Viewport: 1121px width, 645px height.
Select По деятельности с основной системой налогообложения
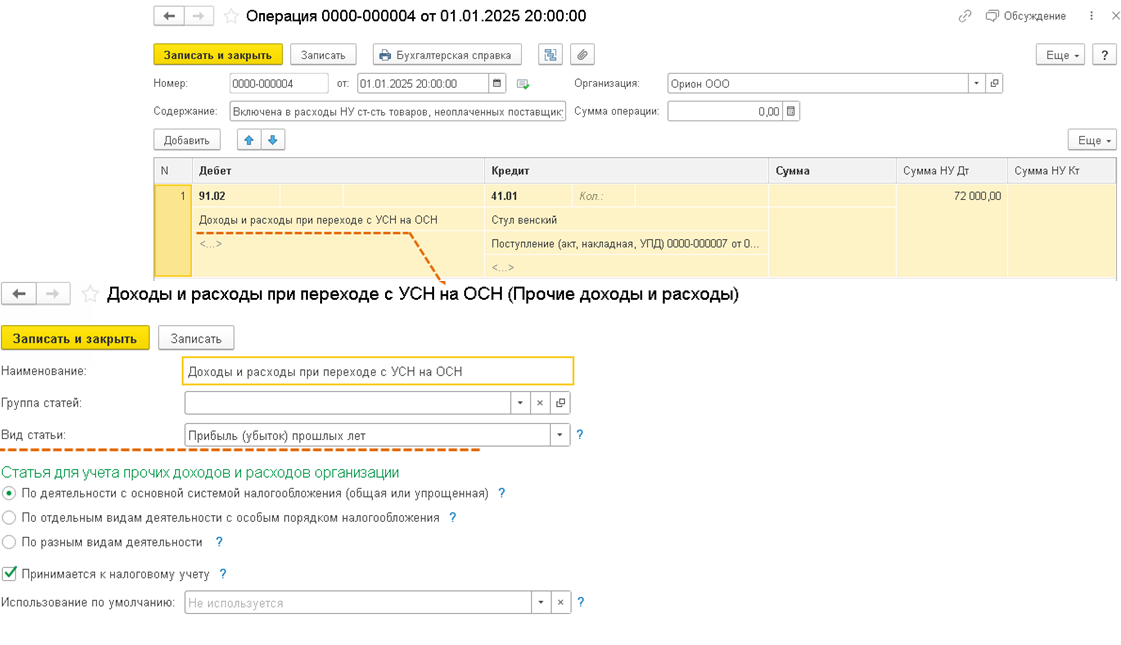9,493
